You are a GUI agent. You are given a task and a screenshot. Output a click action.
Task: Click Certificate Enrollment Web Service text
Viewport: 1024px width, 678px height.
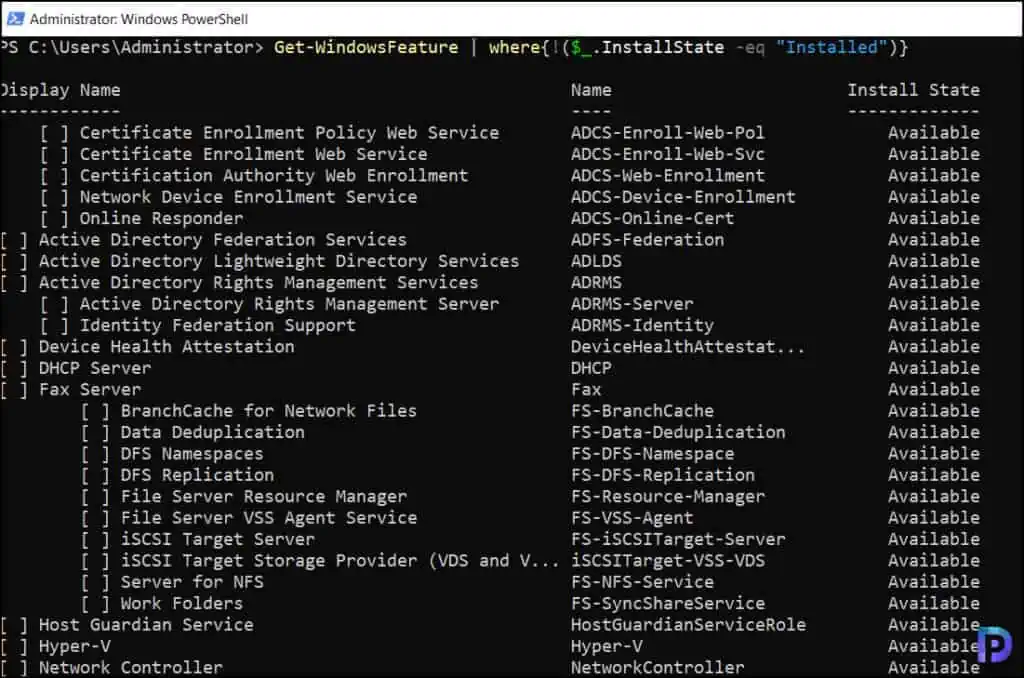(x=253, y=154)
